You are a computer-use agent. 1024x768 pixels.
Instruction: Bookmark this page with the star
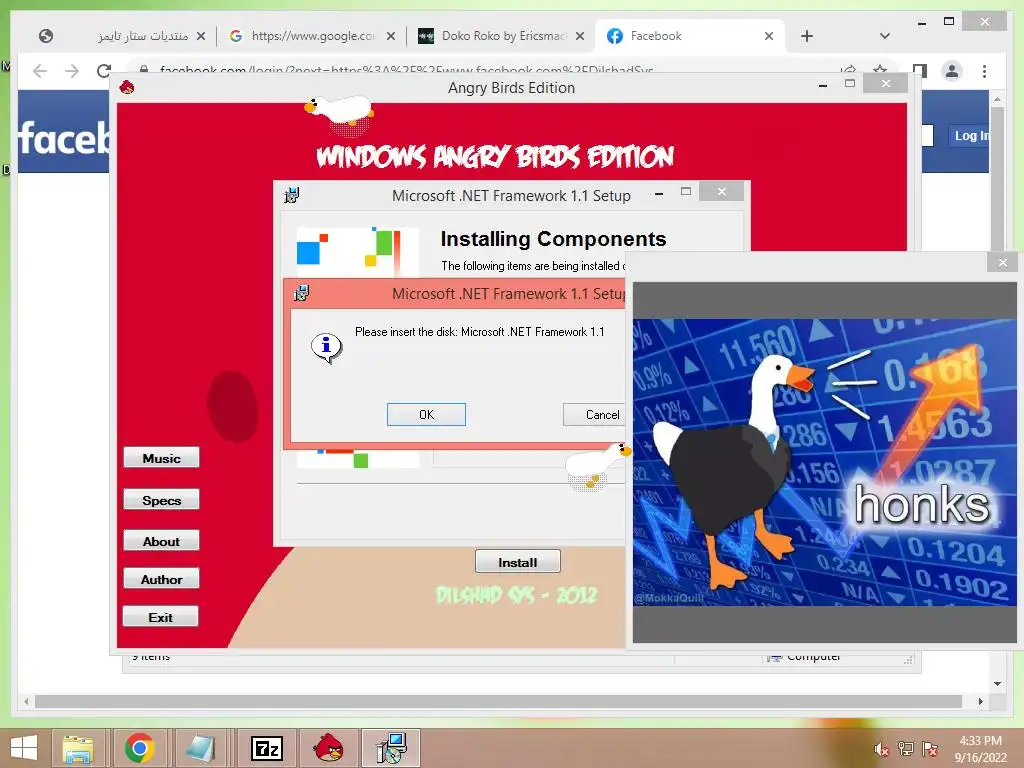(880, 69)
